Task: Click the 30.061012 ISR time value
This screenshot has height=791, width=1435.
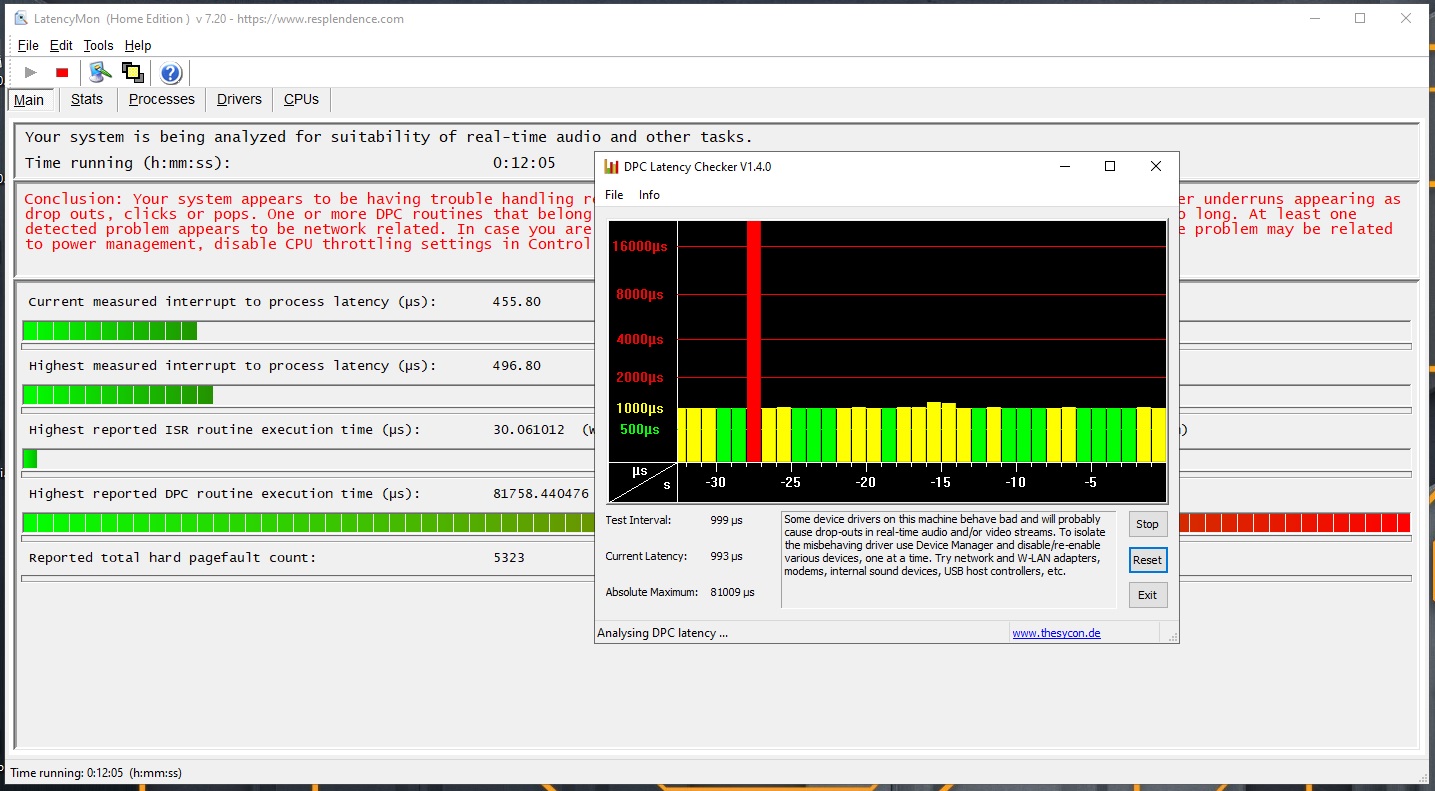Action: click(x=529, y=430)
